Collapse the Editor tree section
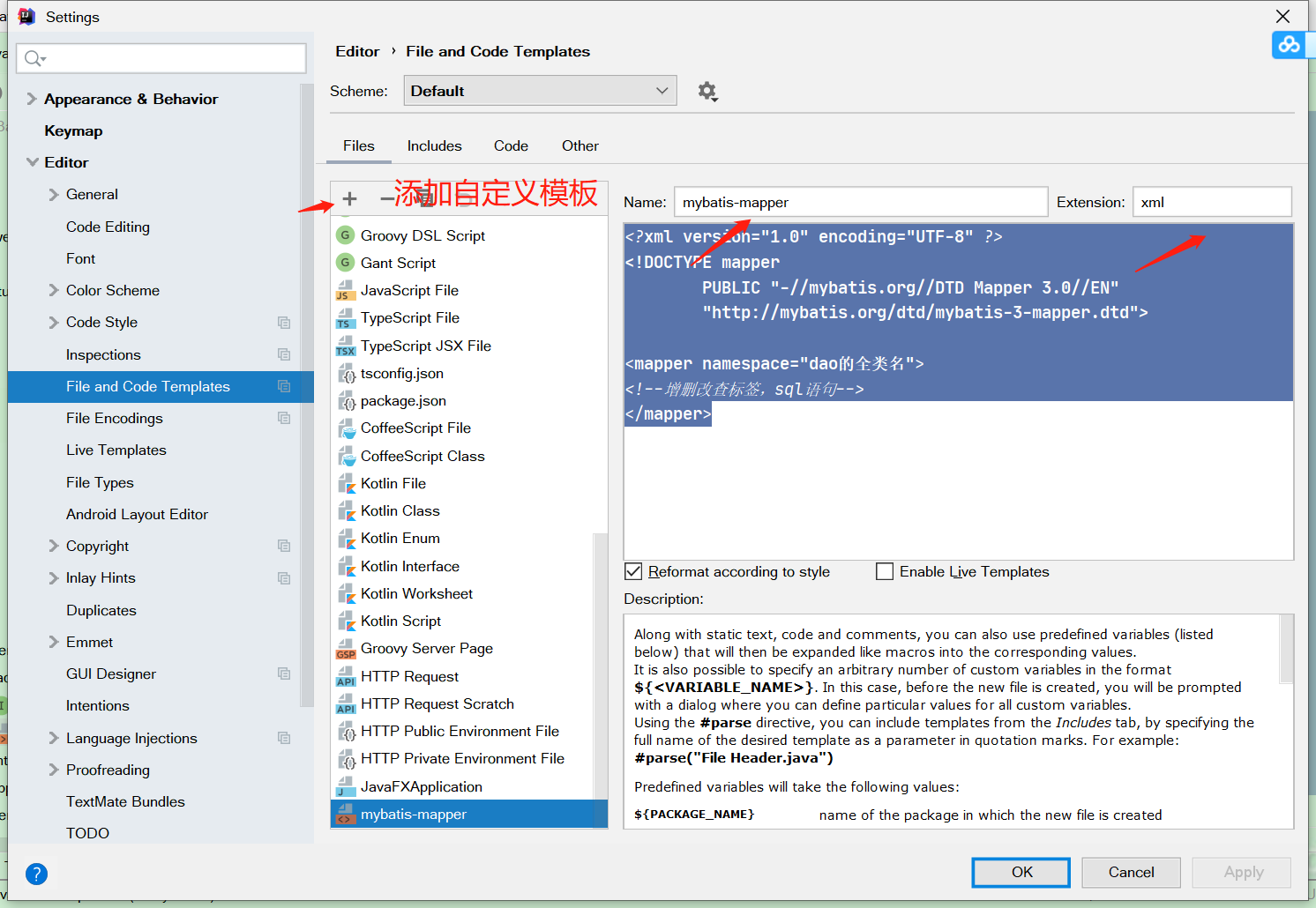This screenshot has height=908, width=1316. tap(33, 162)
